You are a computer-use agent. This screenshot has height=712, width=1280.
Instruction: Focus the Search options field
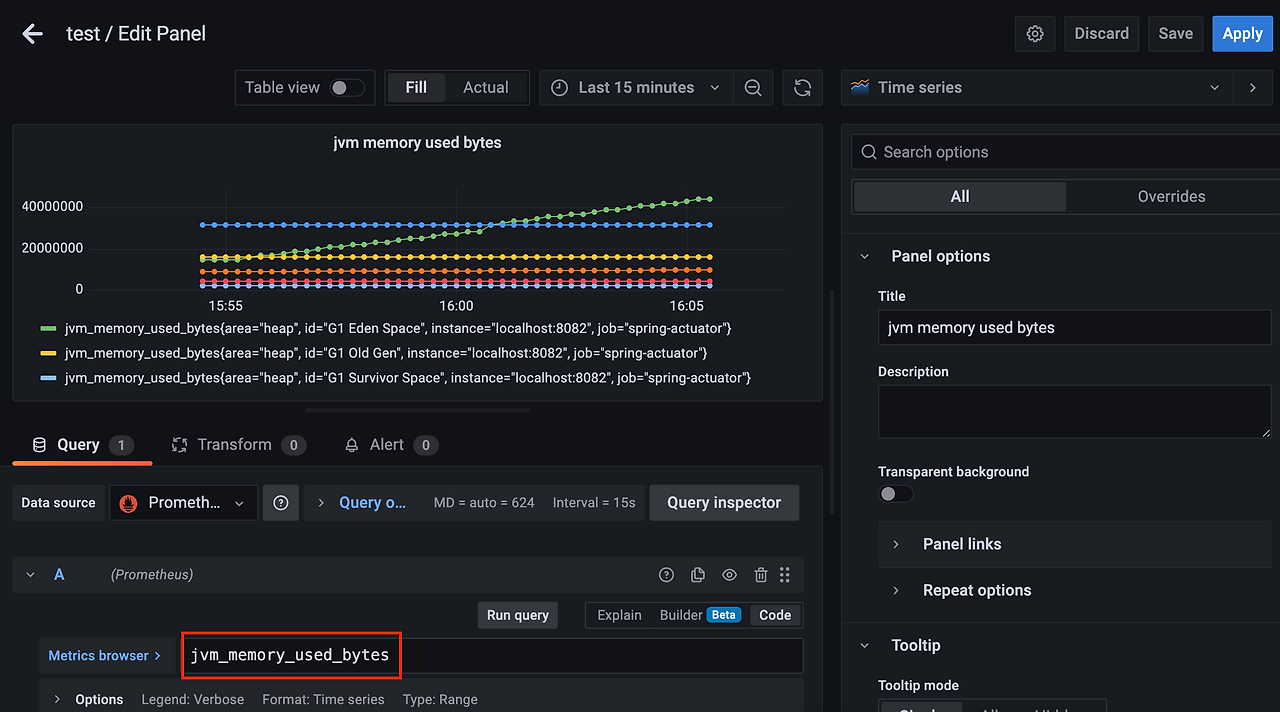coord(1066,152)
